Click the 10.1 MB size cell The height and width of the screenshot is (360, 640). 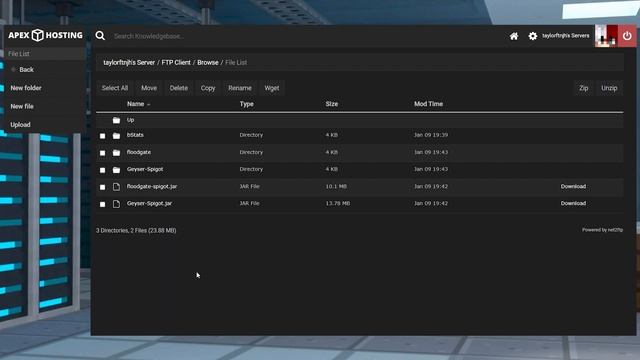tap(336, 187)
